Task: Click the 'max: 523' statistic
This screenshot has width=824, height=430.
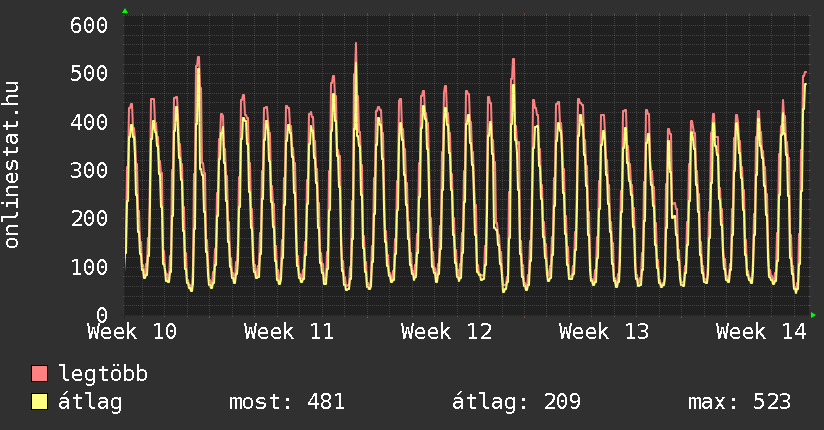Action: 739,403
